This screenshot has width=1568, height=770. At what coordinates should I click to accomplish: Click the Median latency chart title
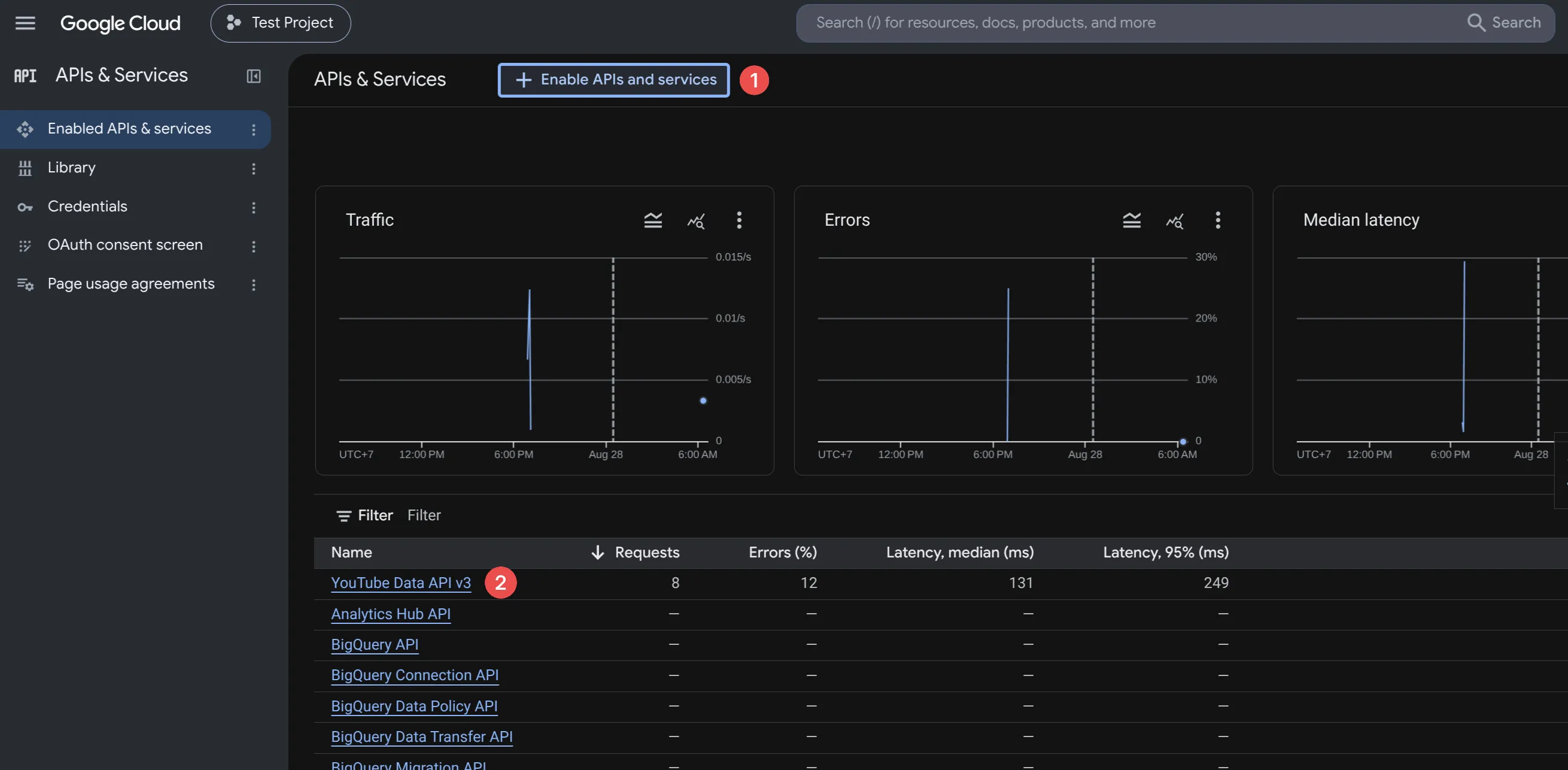pyautogui.click(x=1361, y=220)
